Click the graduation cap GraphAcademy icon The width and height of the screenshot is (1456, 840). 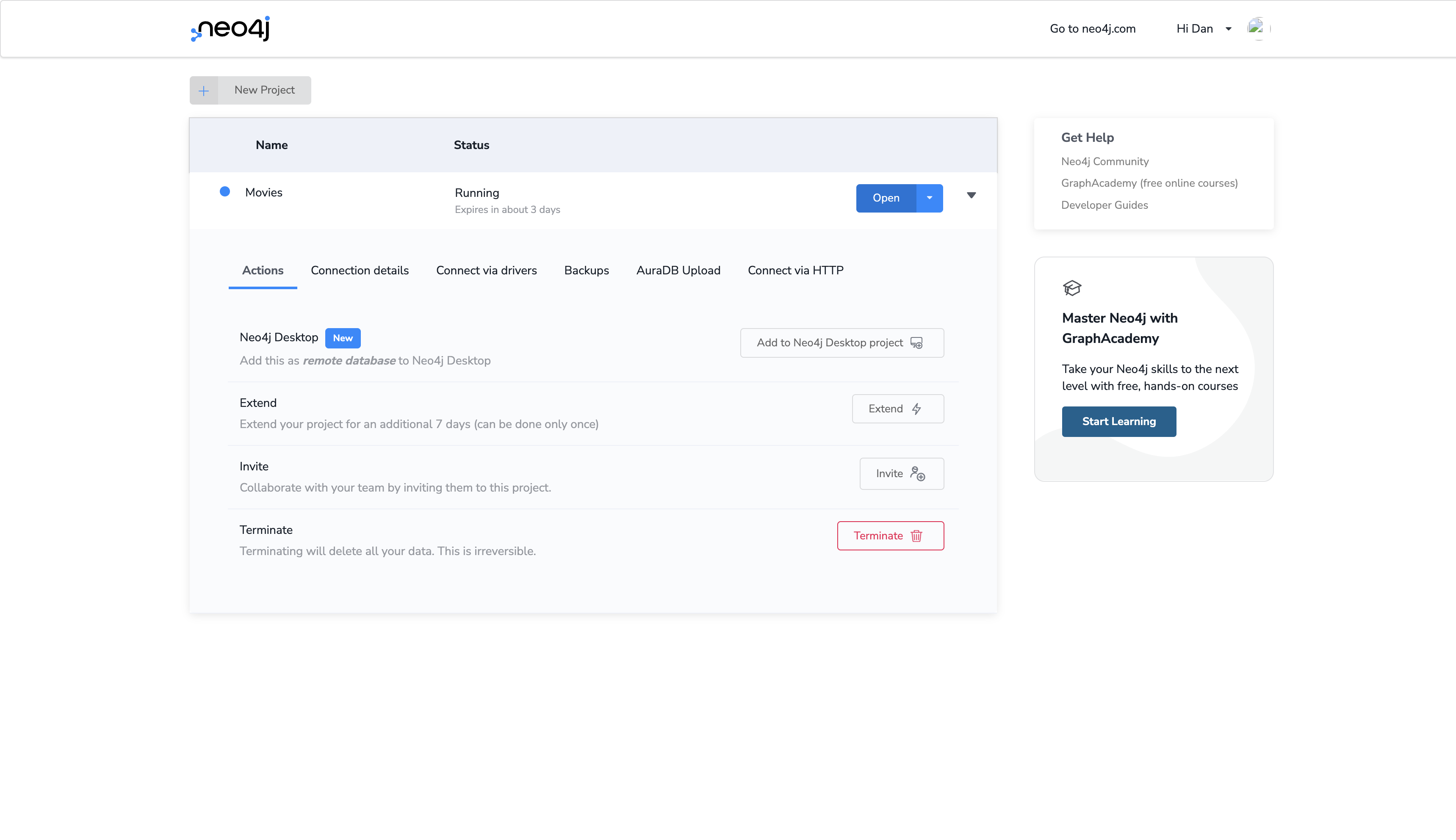tap(1072, 288)
